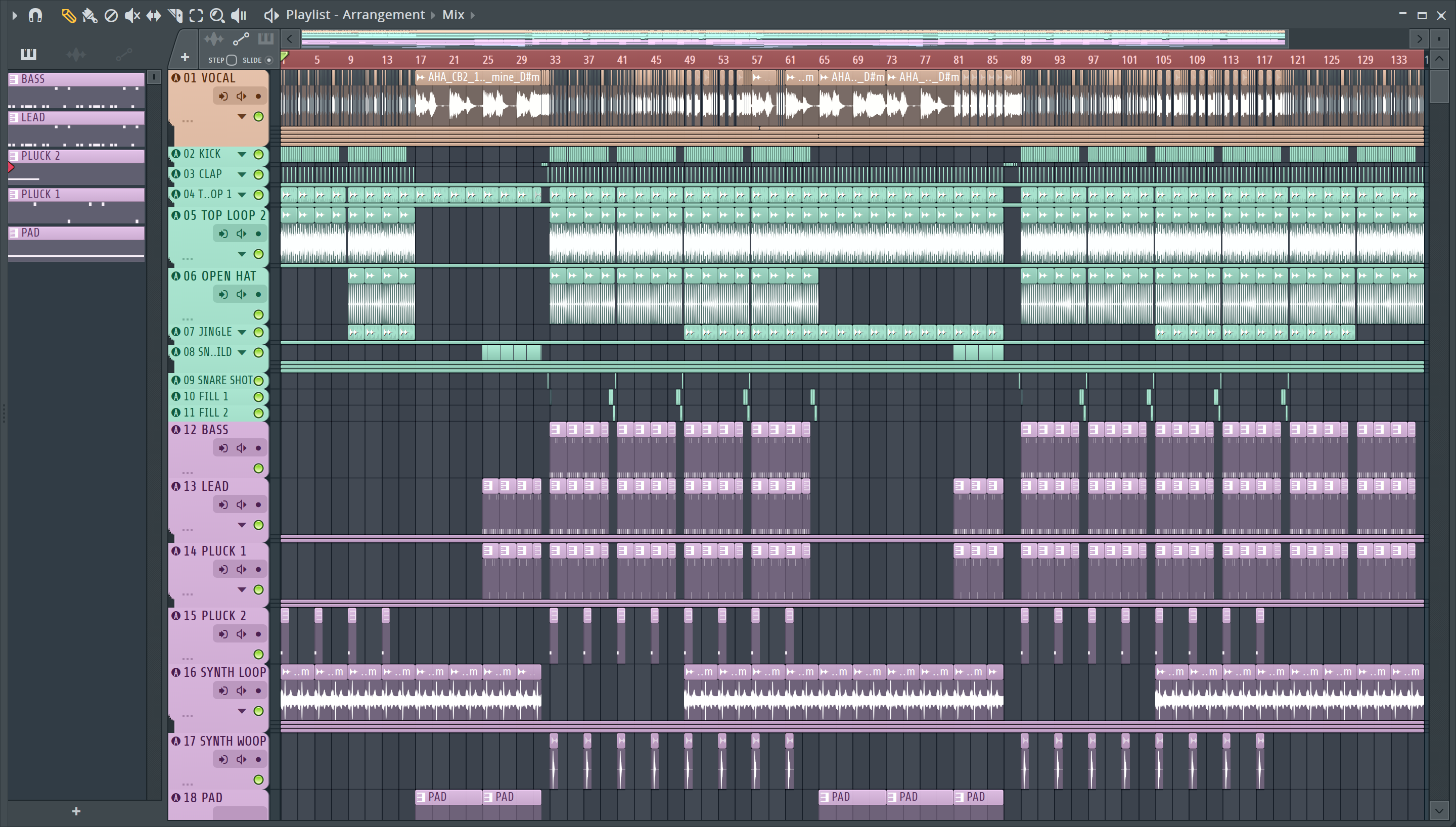Screen dimensions: 1456x827
Task: Select the Slip tool
Action: [153, 15]
